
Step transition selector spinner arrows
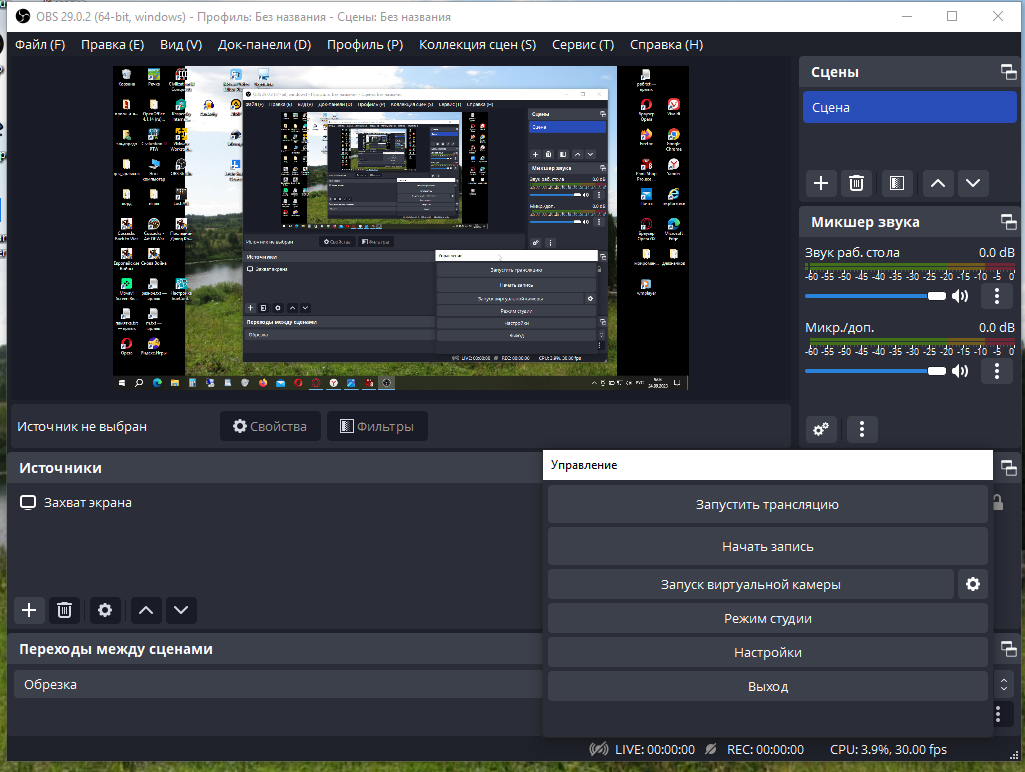tap(1004, 684)
